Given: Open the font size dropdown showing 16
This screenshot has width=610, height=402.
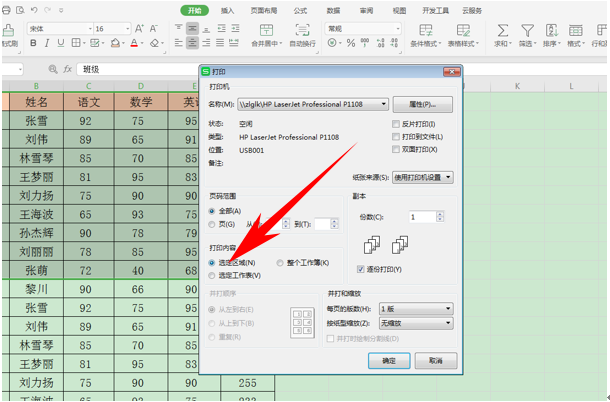Looking at the screenshot, I should [127, 29].
